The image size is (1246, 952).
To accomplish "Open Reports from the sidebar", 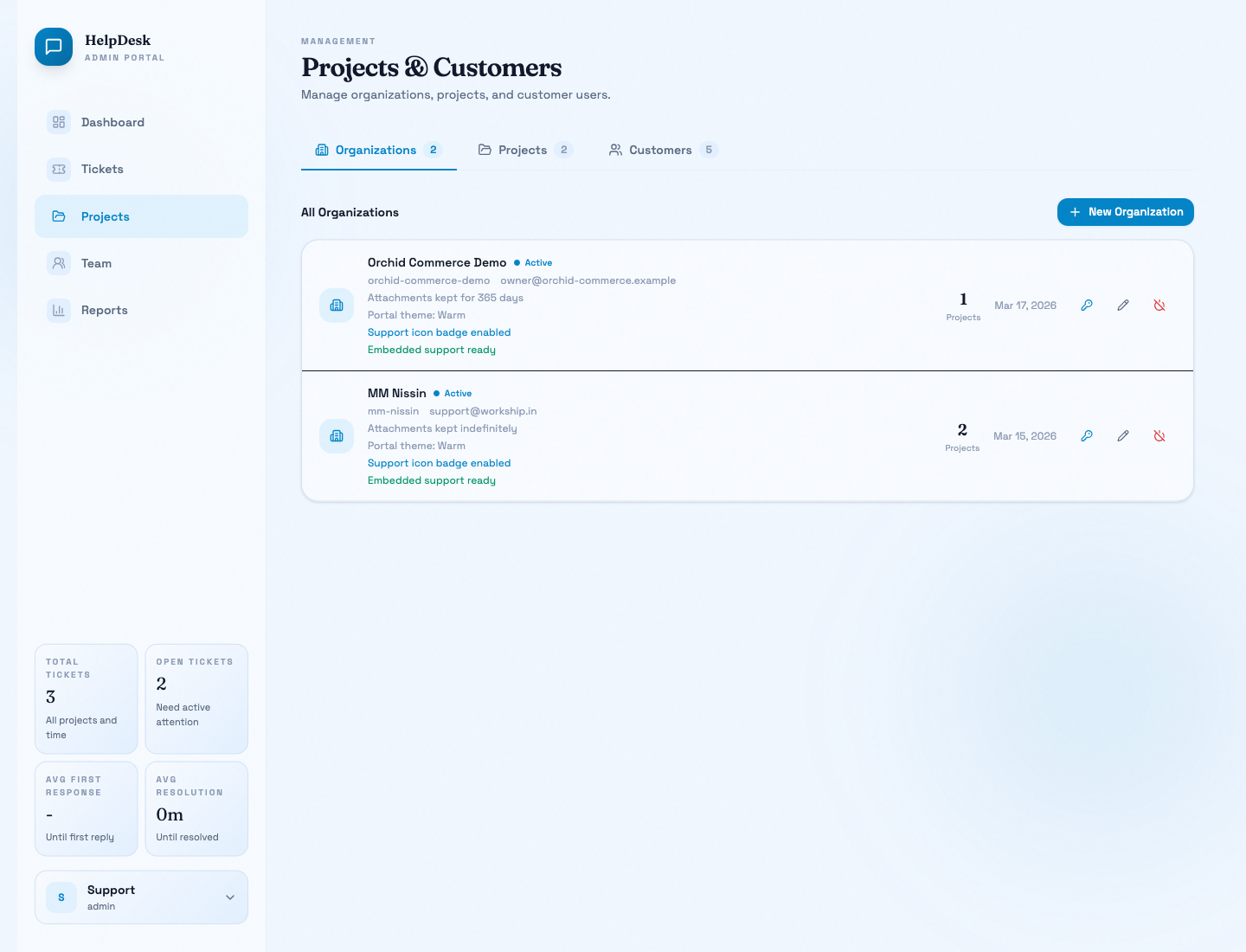I will 104,310.
